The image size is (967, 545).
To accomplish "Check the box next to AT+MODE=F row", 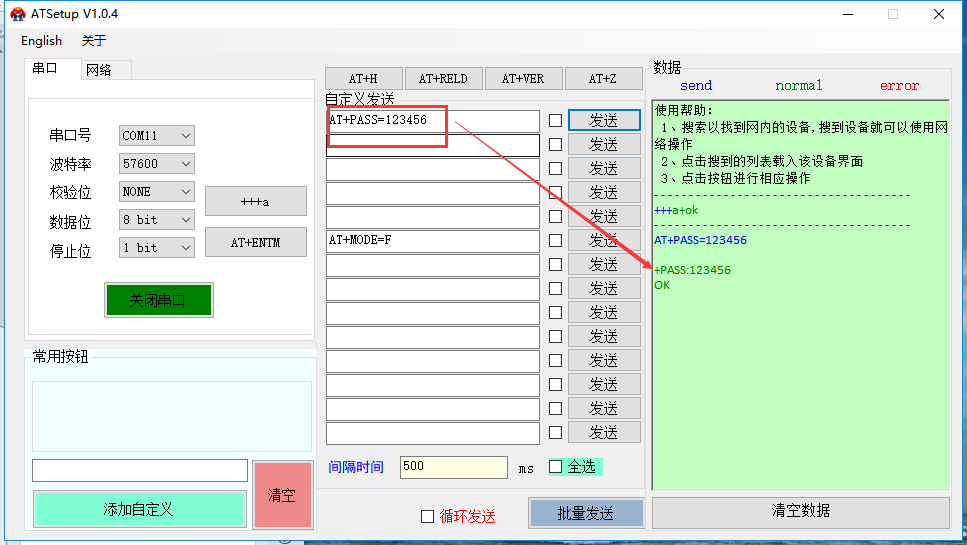I will pos(555,241).
